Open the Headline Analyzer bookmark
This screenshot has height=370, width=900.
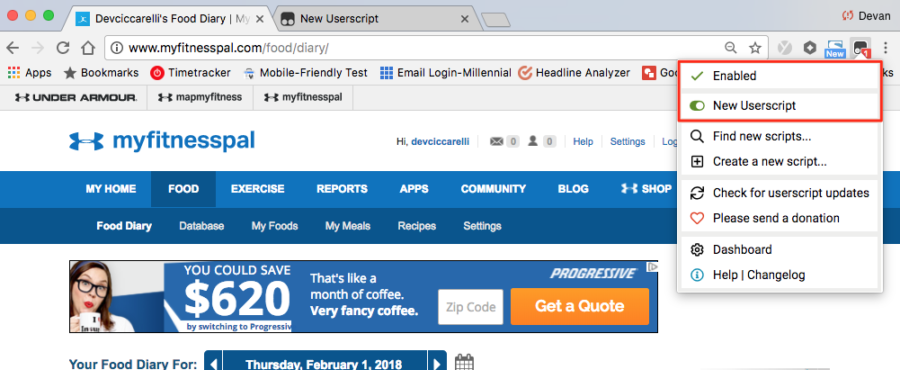[x=574, y=73]
